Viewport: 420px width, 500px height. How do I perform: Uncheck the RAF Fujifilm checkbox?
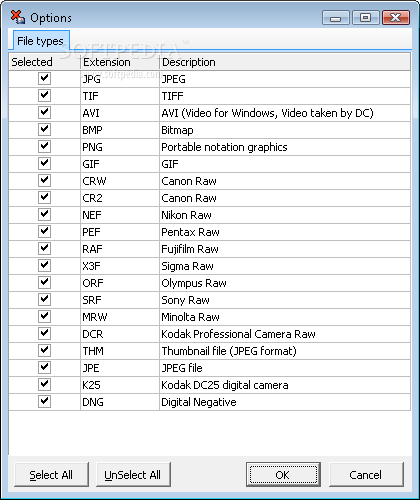pos(44,249)
